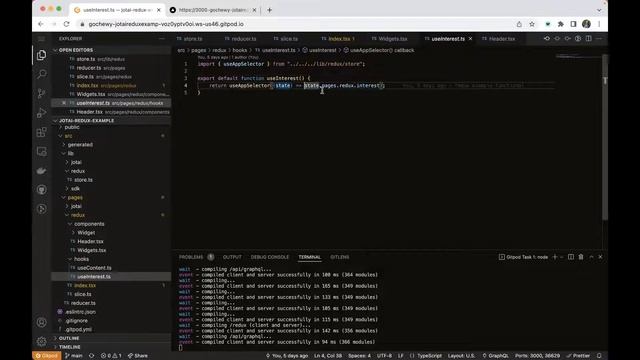The image size is (640, 360).
Task: Open the Debug Console panel tab
Action: [x=270, y=257]
